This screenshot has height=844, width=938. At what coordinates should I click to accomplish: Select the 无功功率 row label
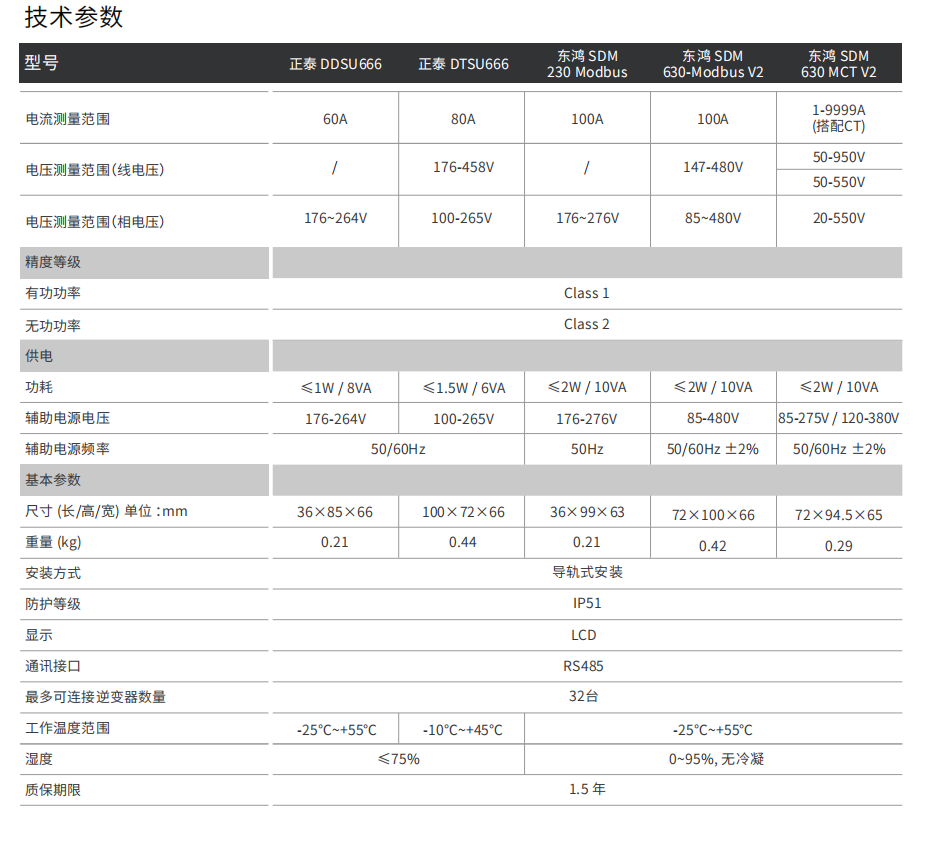[x=53, y=325]
